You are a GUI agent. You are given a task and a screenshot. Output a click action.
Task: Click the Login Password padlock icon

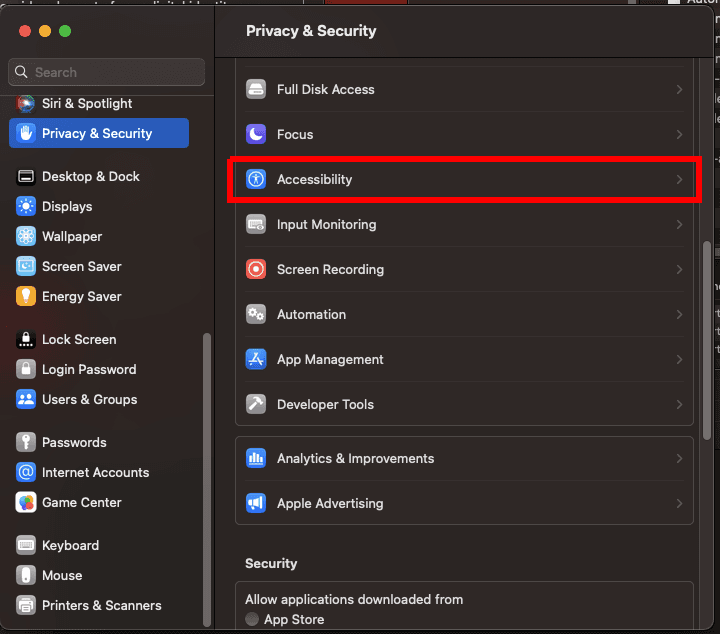pos(26,369)
